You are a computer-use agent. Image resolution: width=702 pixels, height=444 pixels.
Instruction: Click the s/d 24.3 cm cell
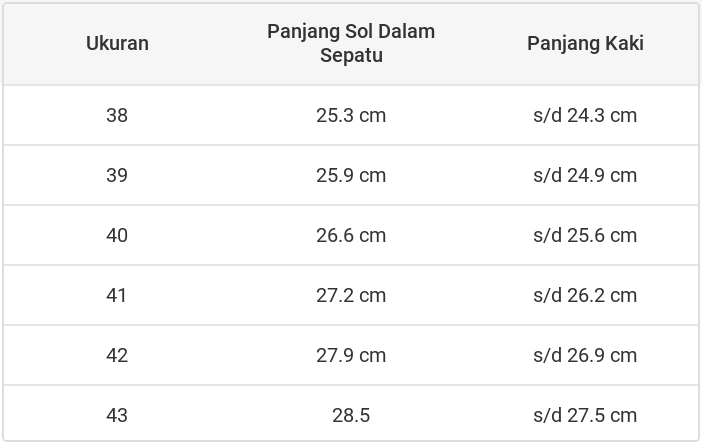[x=585, y=115]
